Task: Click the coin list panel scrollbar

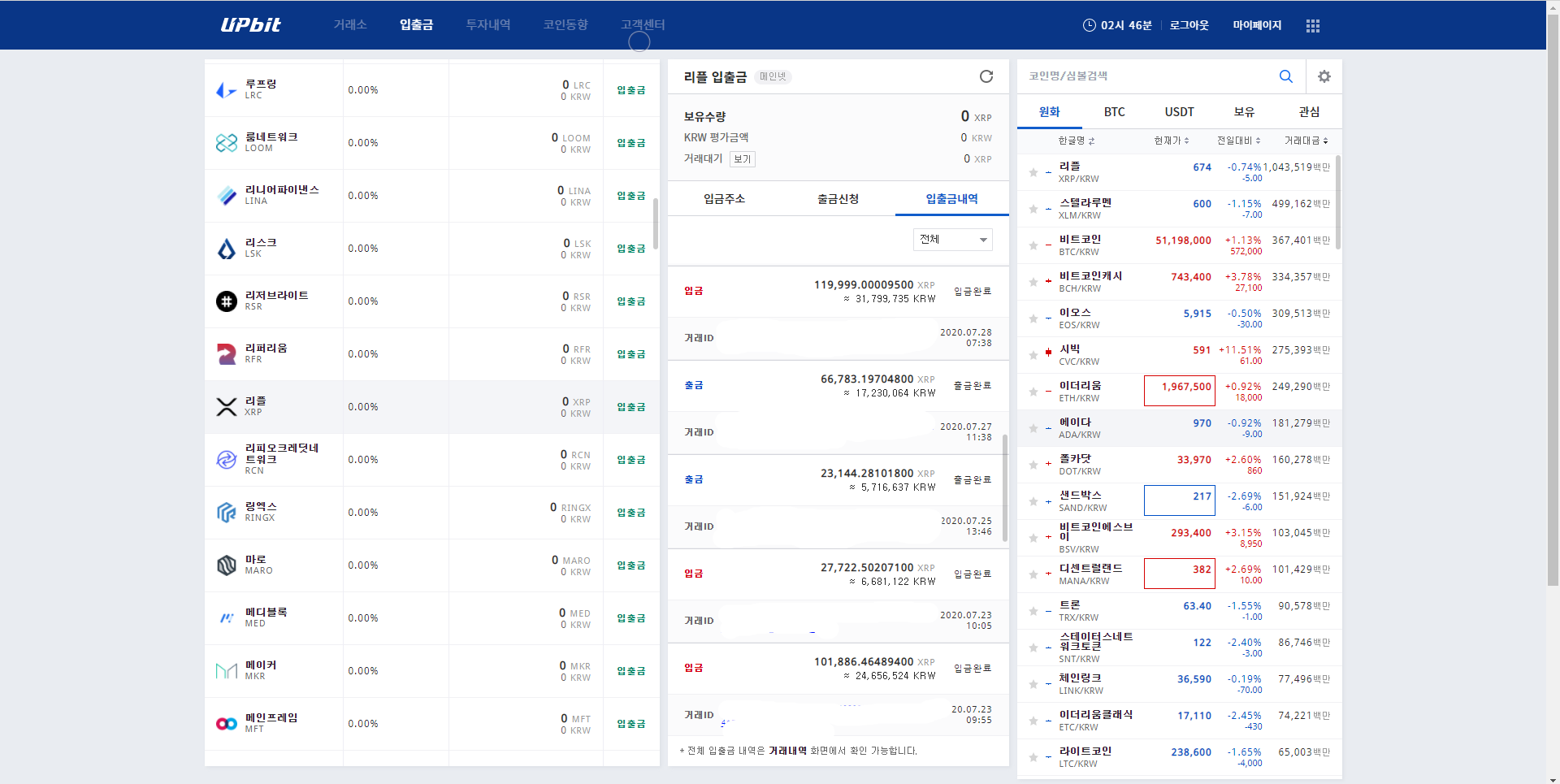Action: pos(656,223)
